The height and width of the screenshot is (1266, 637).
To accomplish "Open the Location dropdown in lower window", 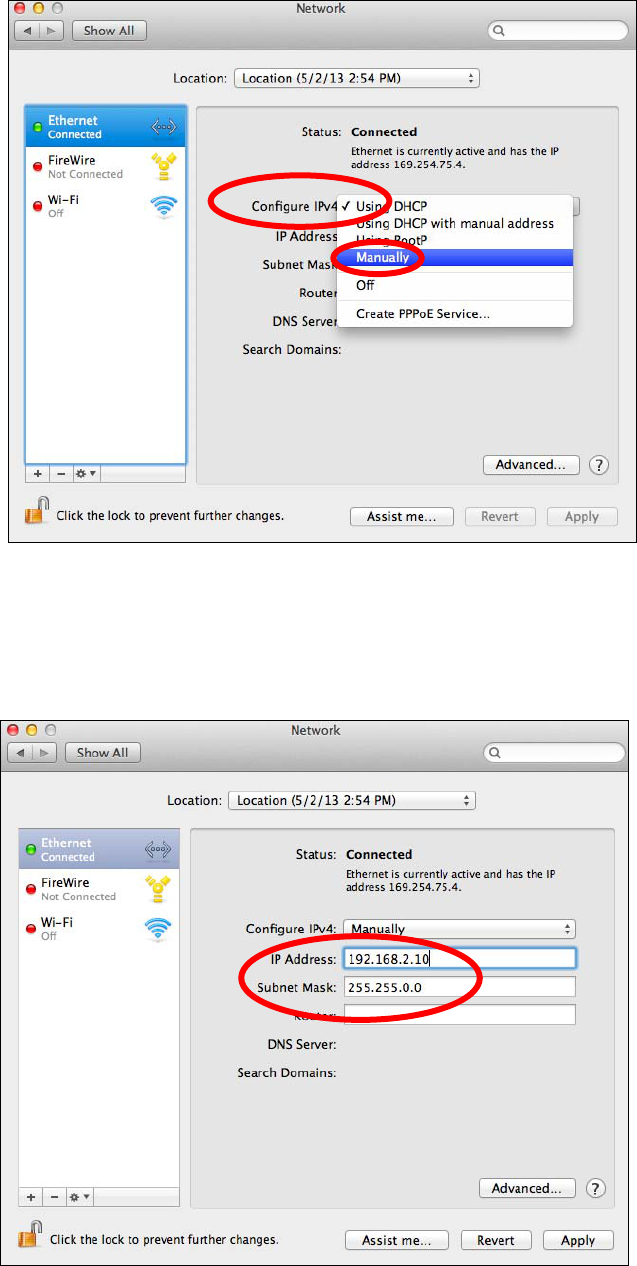I will point(352,800).
